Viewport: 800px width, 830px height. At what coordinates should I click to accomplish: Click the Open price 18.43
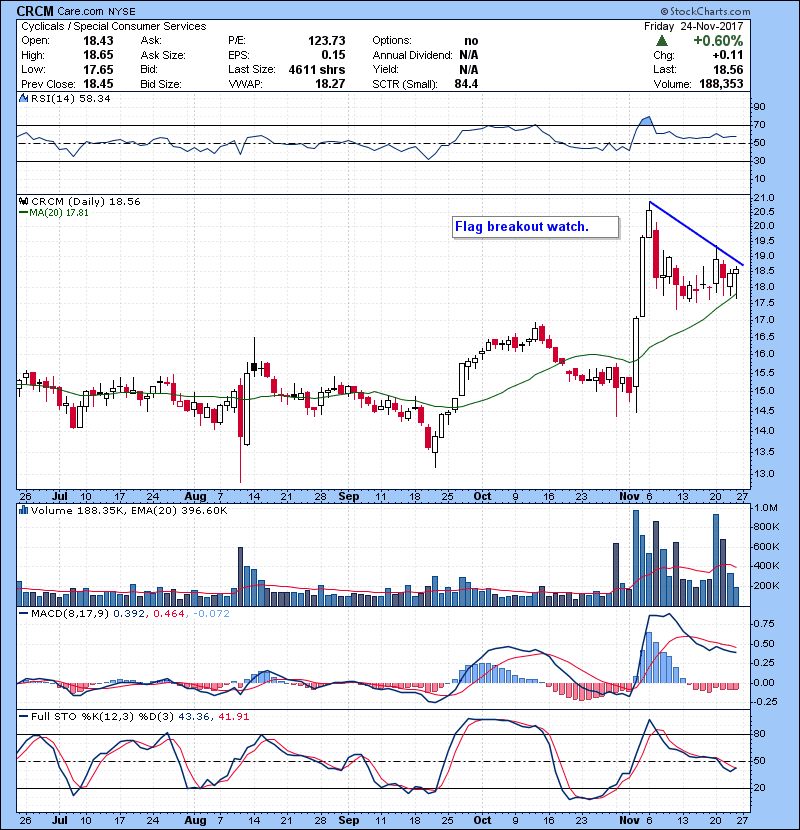coord(98,41)
